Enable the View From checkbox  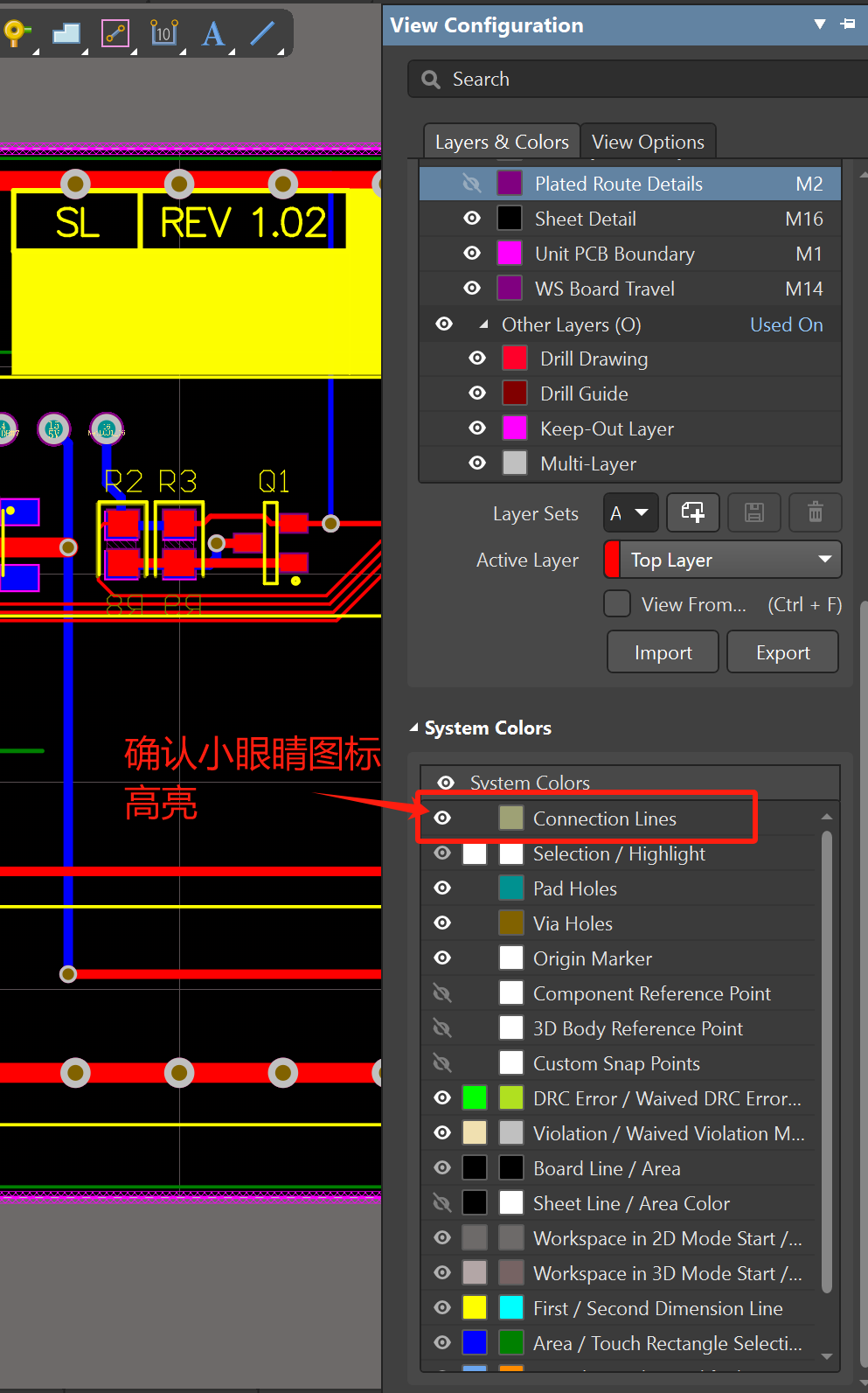(617, 604)
